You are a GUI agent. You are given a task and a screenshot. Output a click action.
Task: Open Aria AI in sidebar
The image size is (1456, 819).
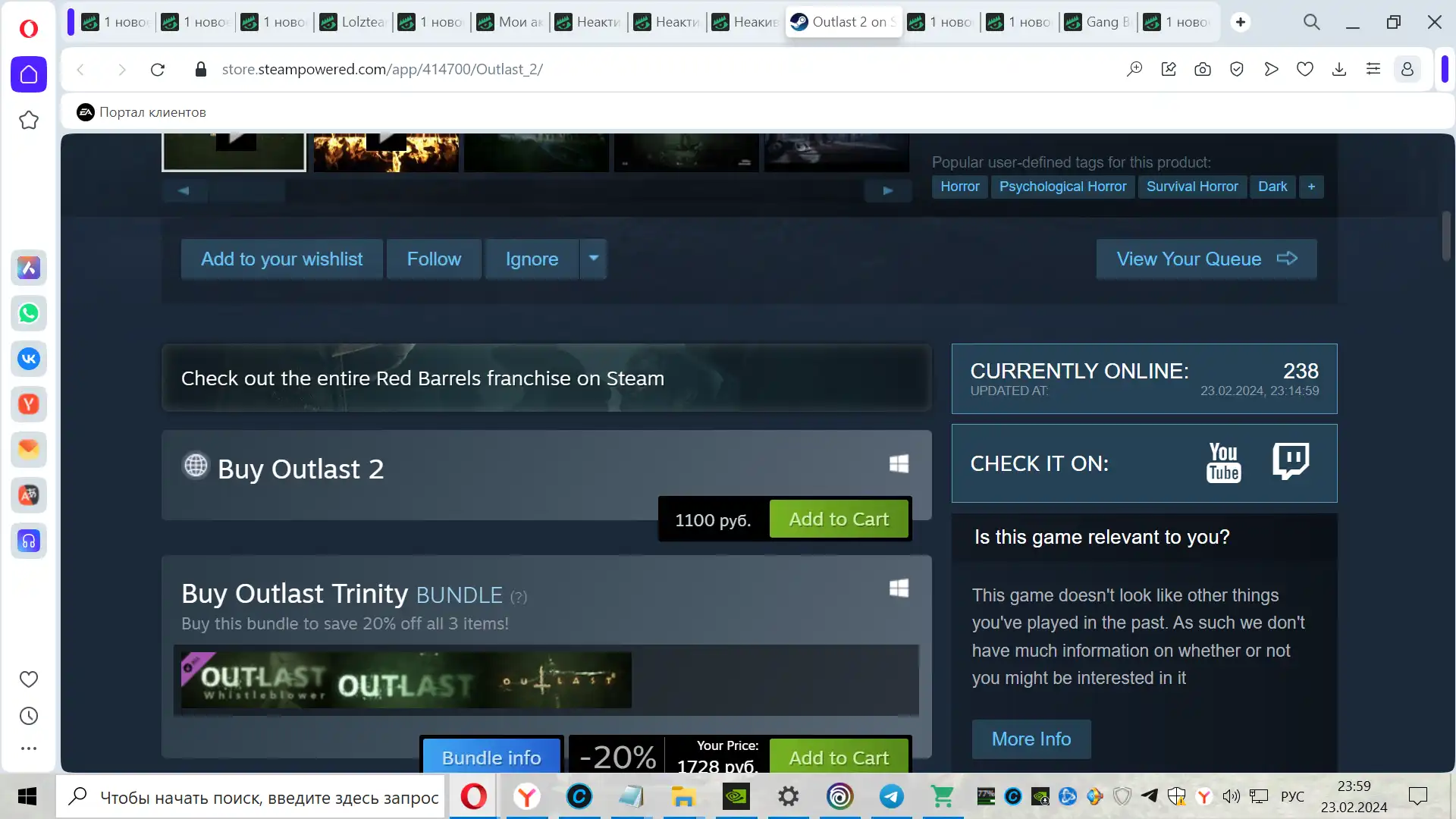click(29, 268)
